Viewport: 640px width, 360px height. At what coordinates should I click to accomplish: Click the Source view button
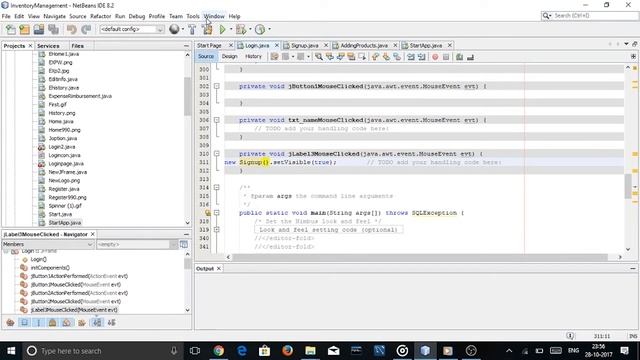pyautogui.click(x=206, y=56)
